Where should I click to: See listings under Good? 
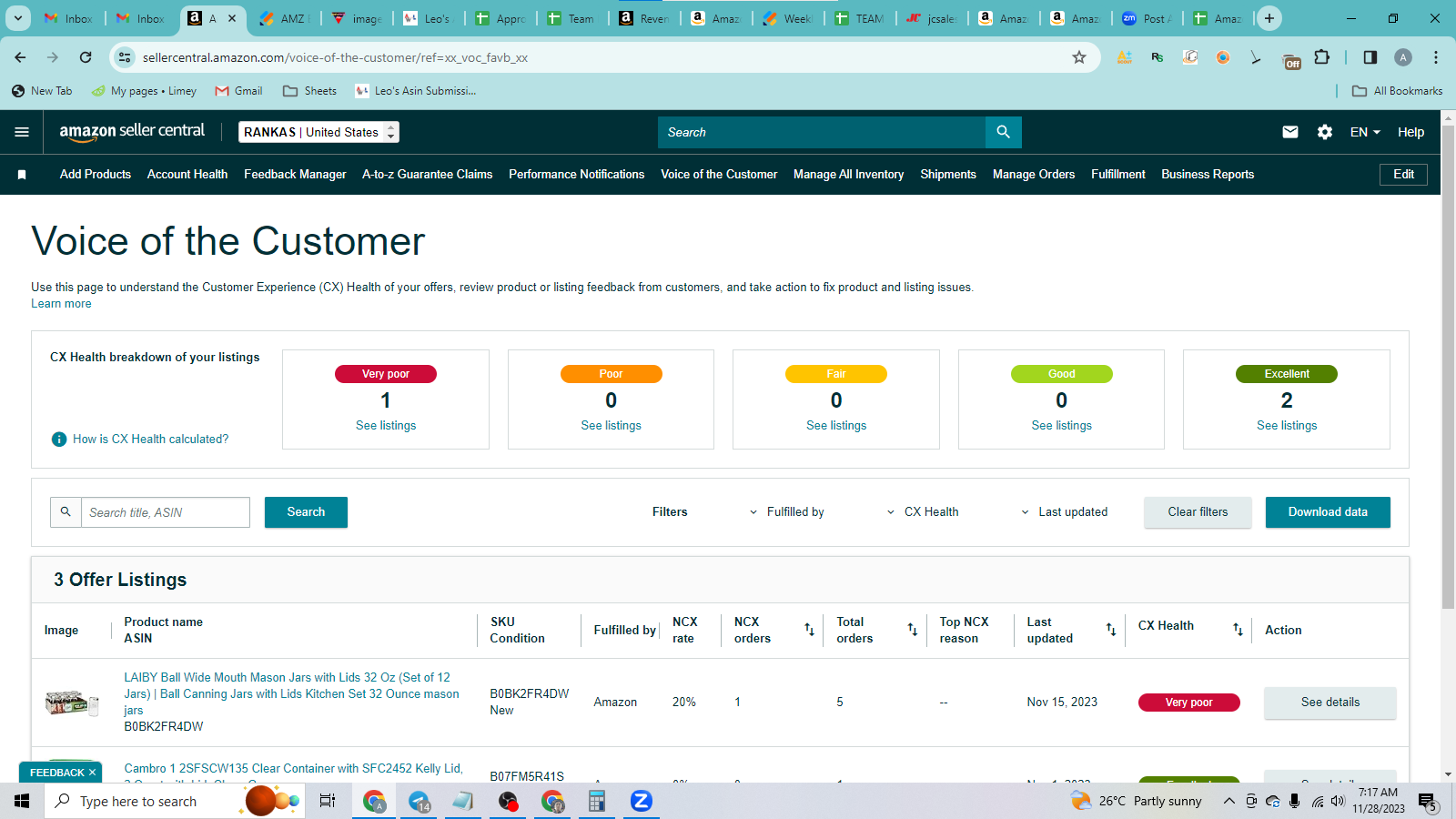1061,426
